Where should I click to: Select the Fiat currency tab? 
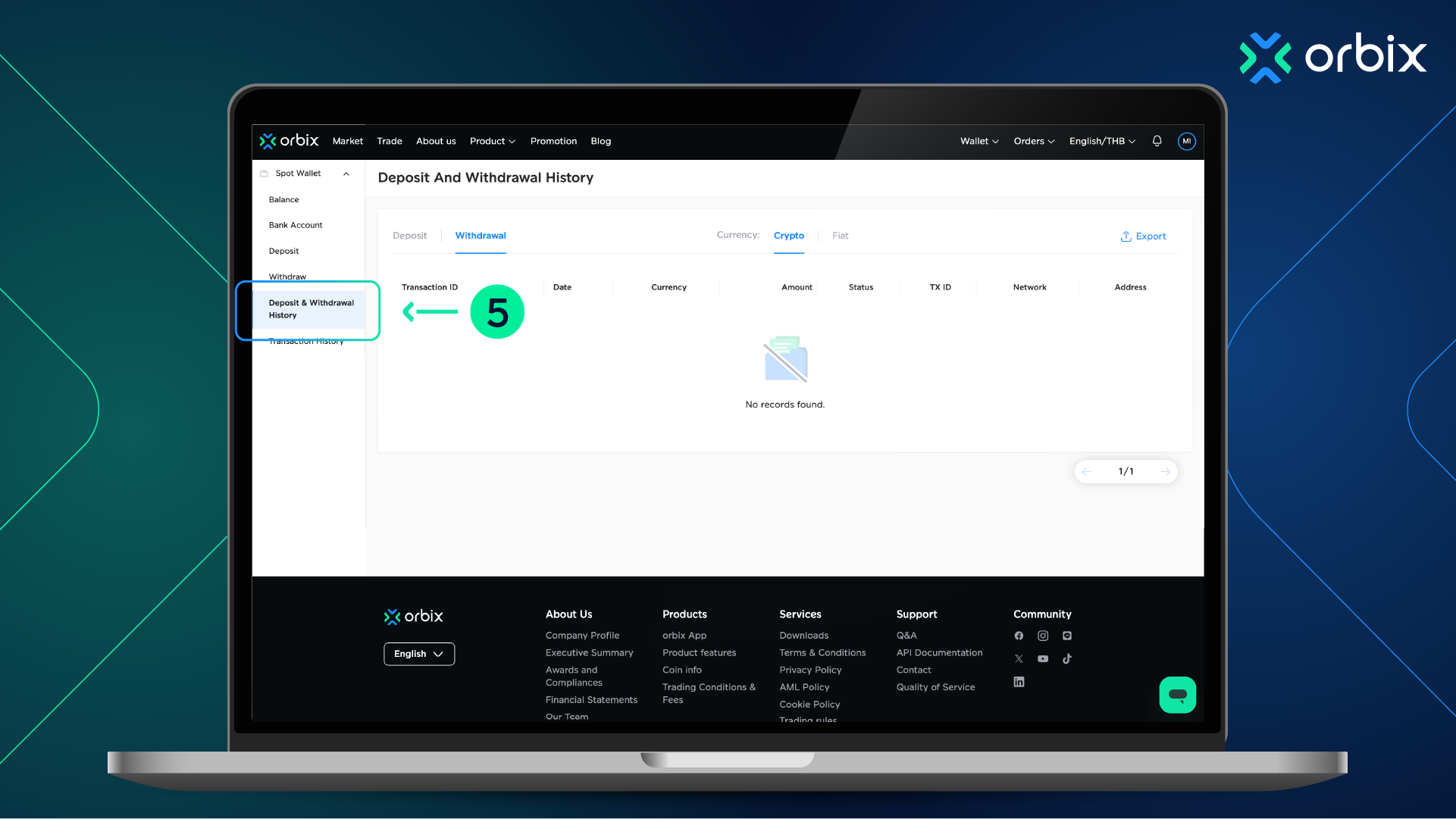coord(840,236)
